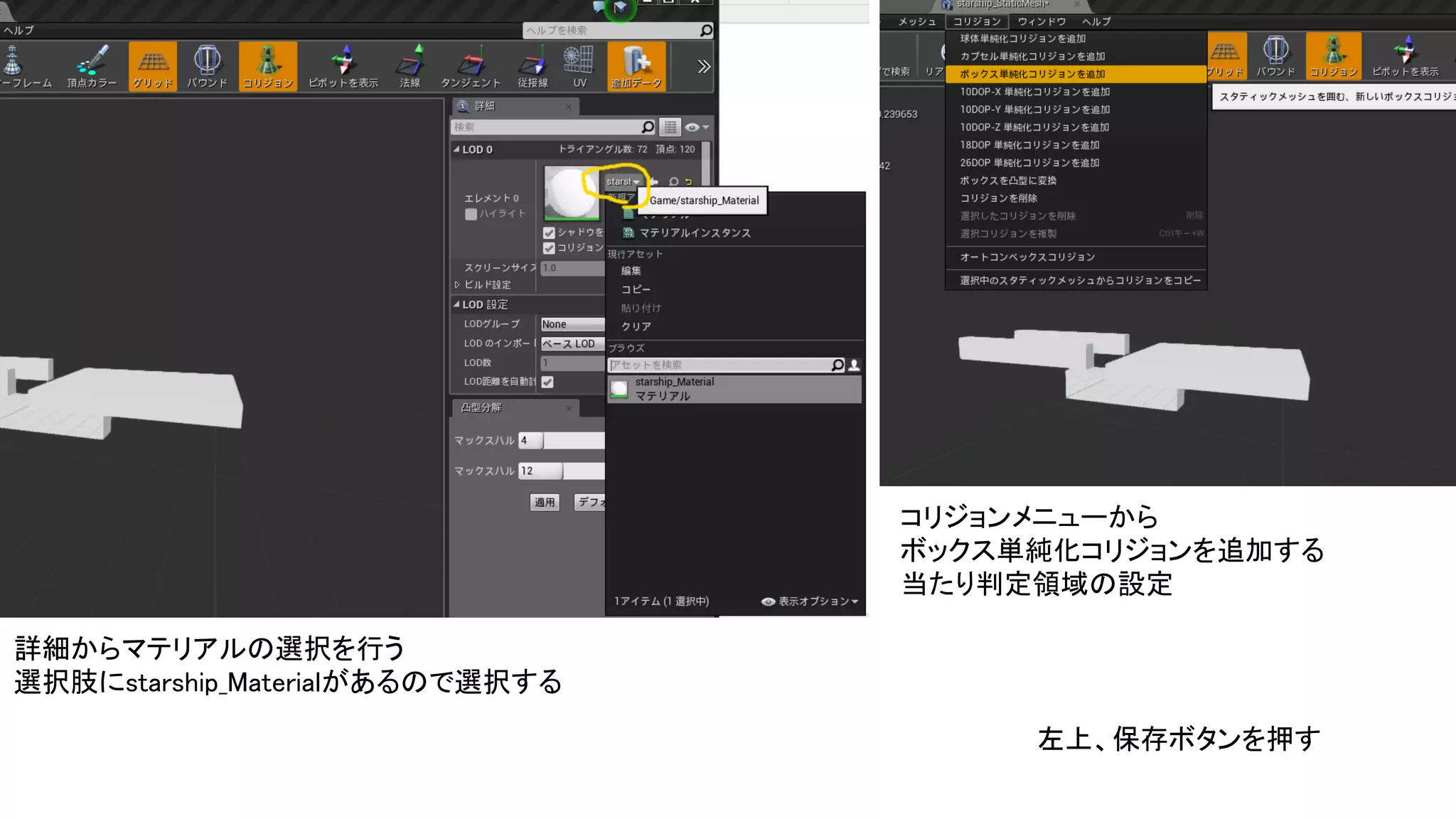Toggle the 追加データ toolbar icon
This screenshot has height=819, width=1456.
point(636,66)
